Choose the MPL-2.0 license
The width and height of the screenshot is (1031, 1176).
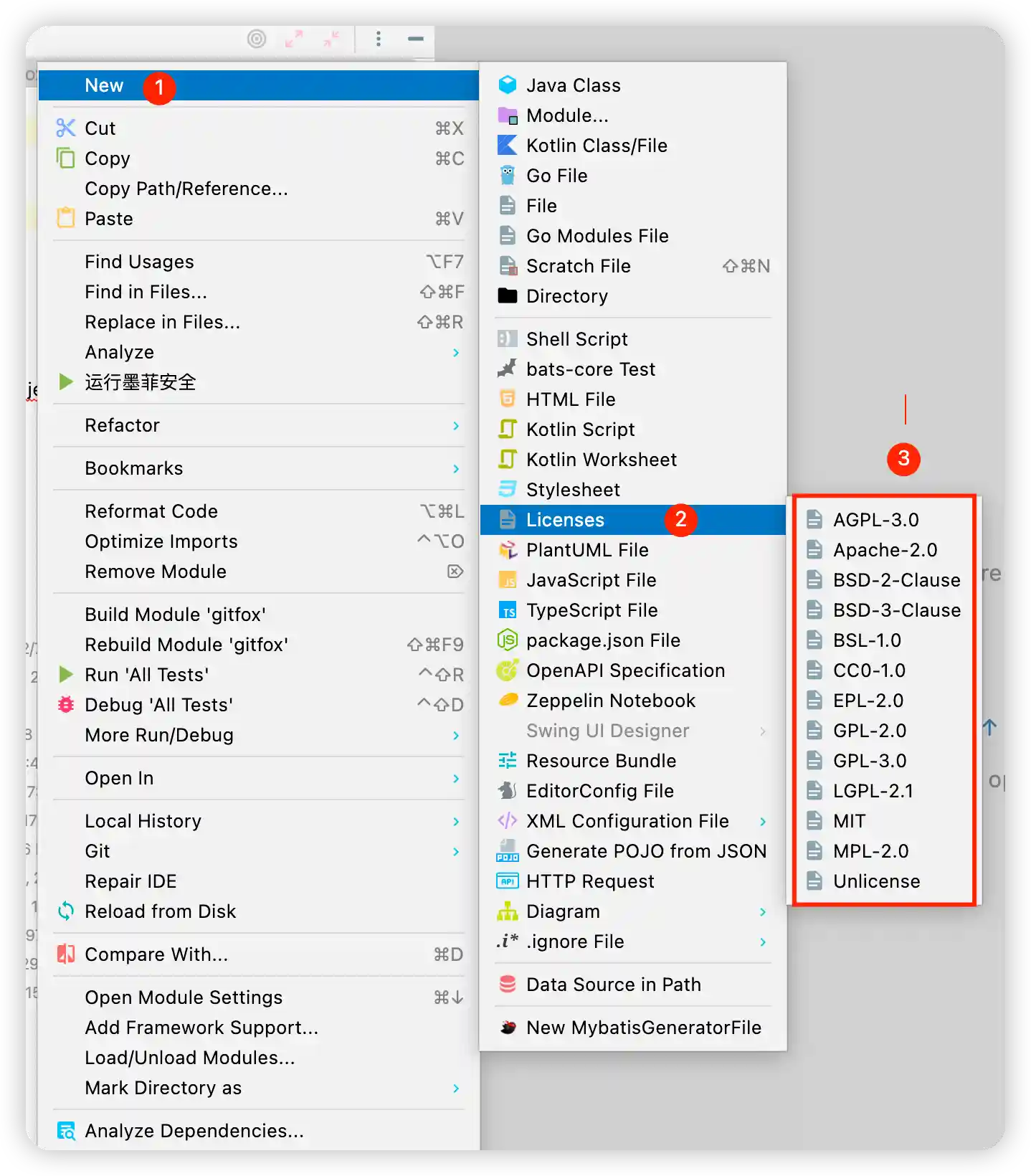click(x=884, y=851)
